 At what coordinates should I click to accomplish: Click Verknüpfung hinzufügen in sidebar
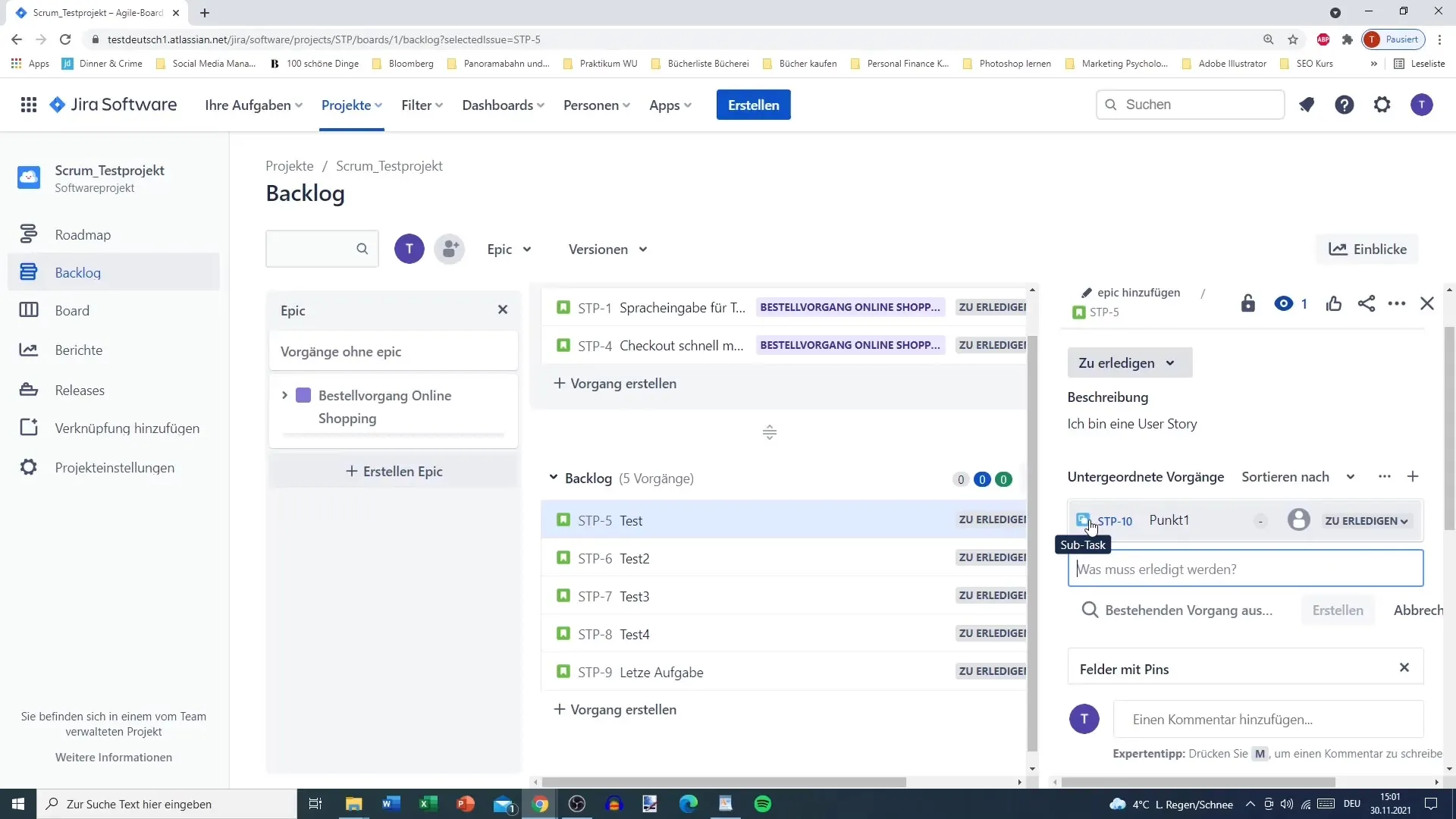point(114,428)
